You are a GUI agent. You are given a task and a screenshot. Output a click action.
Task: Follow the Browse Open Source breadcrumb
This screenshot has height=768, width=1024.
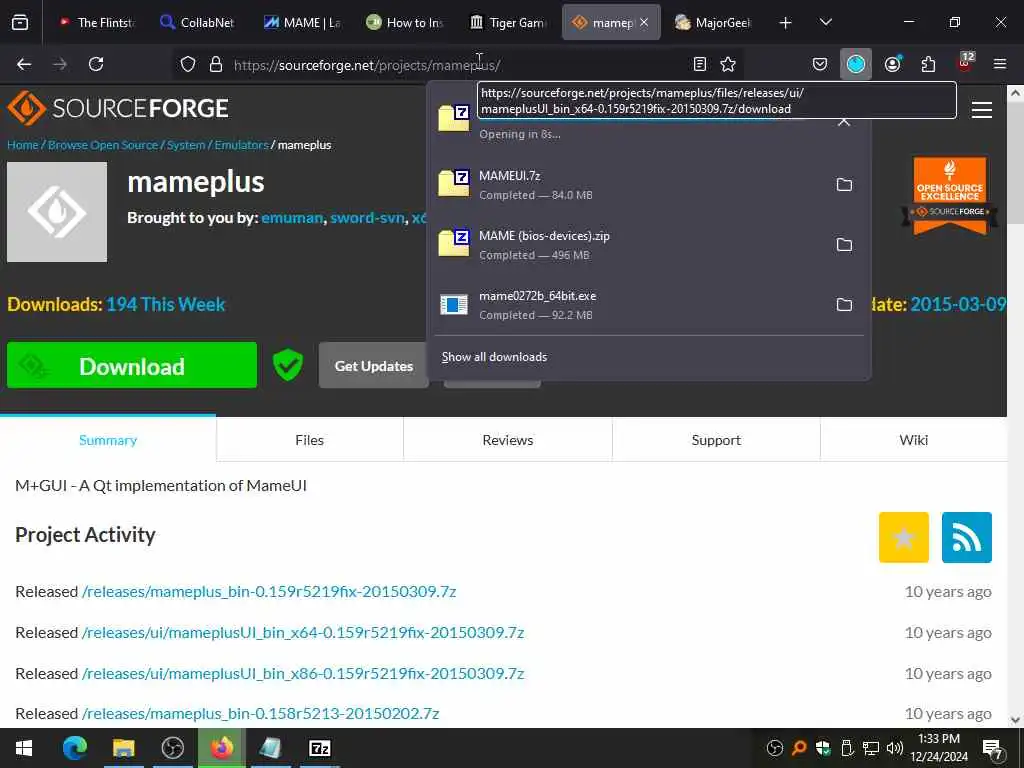[103, 145]
